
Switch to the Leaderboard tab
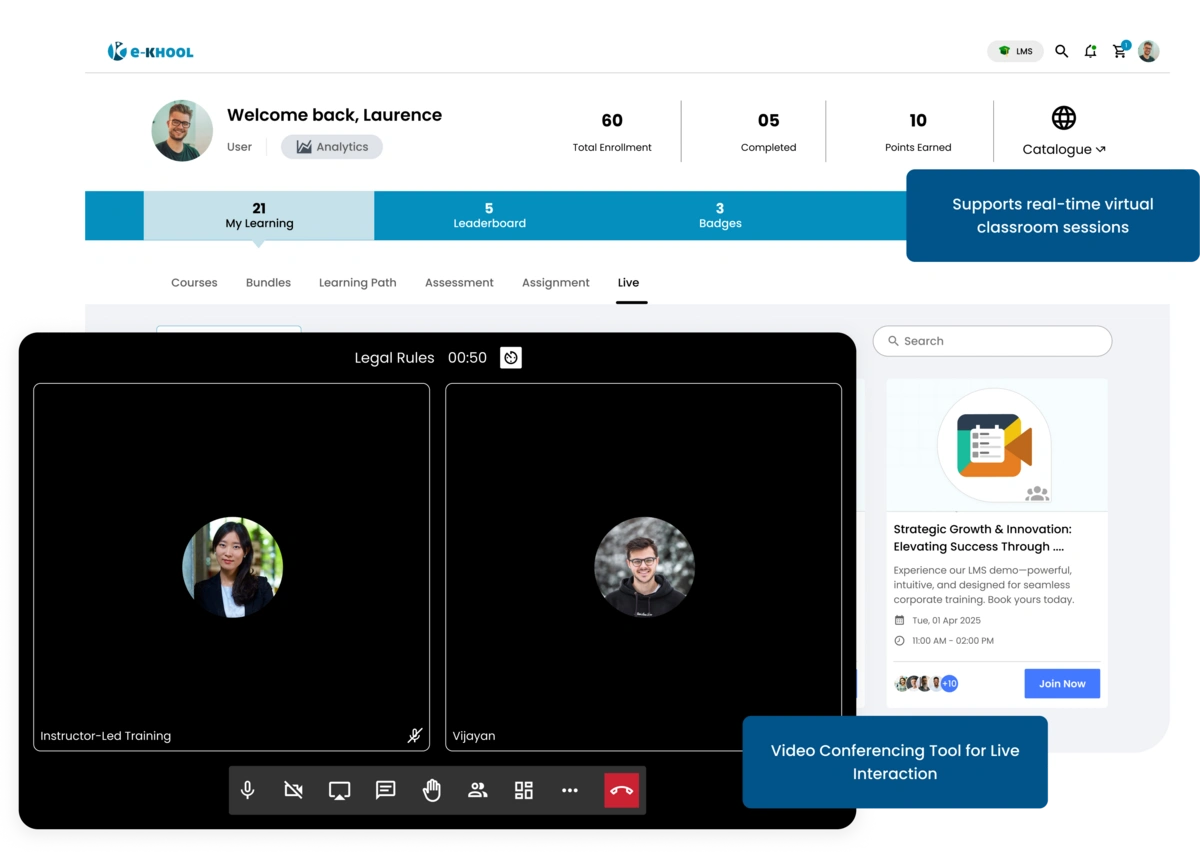coord(489,215)
